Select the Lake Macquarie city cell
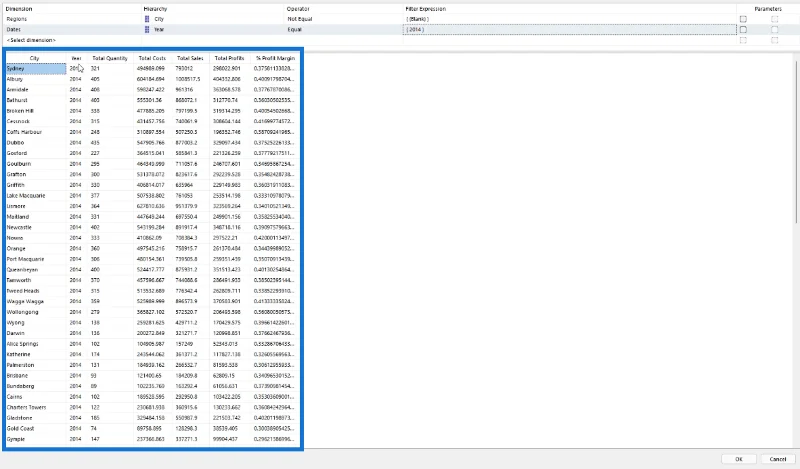Viewport: 800px width, 469px height. (x=36, y=195)
